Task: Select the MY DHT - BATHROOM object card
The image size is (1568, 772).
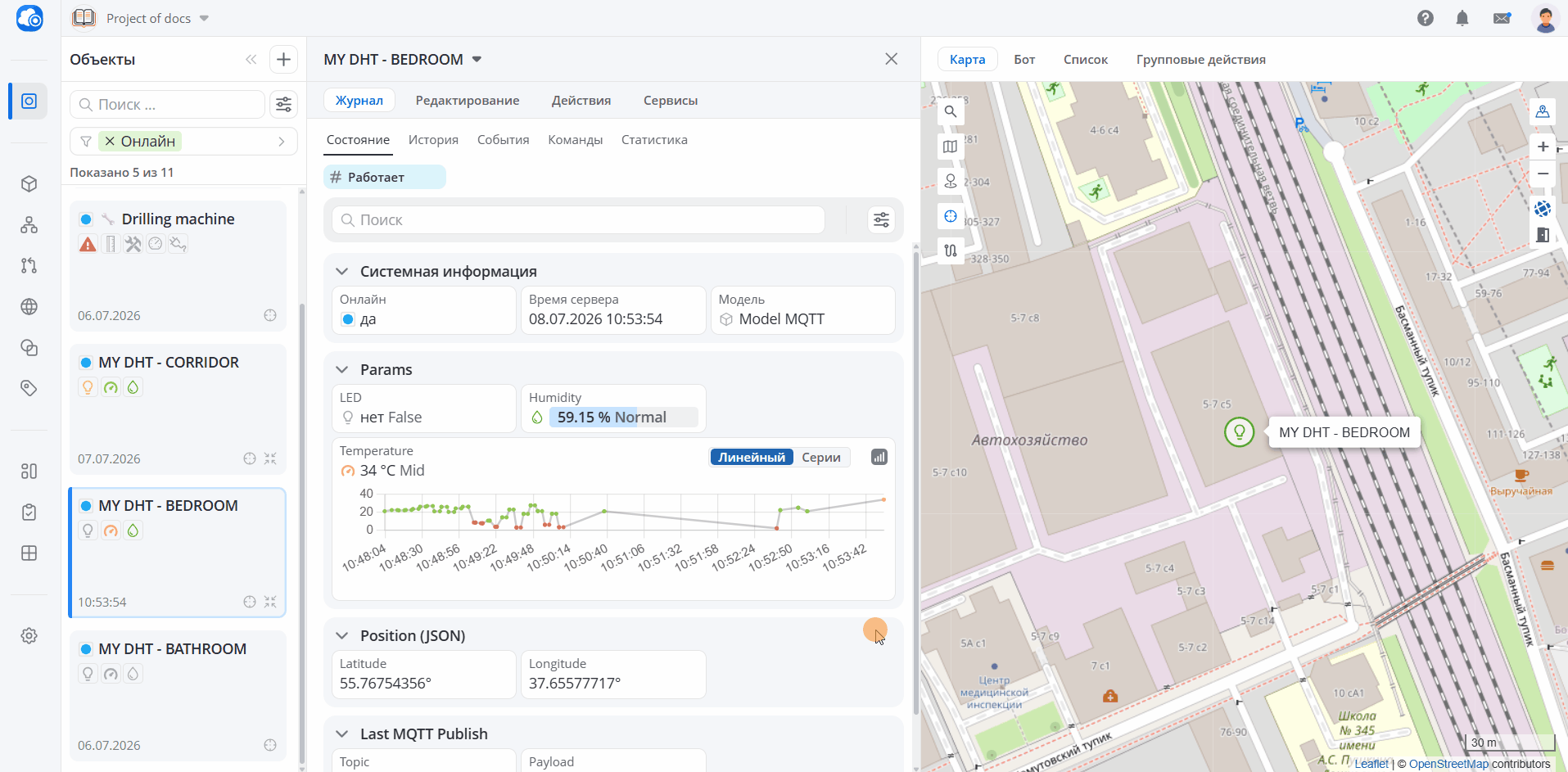Action: point(178,696)
